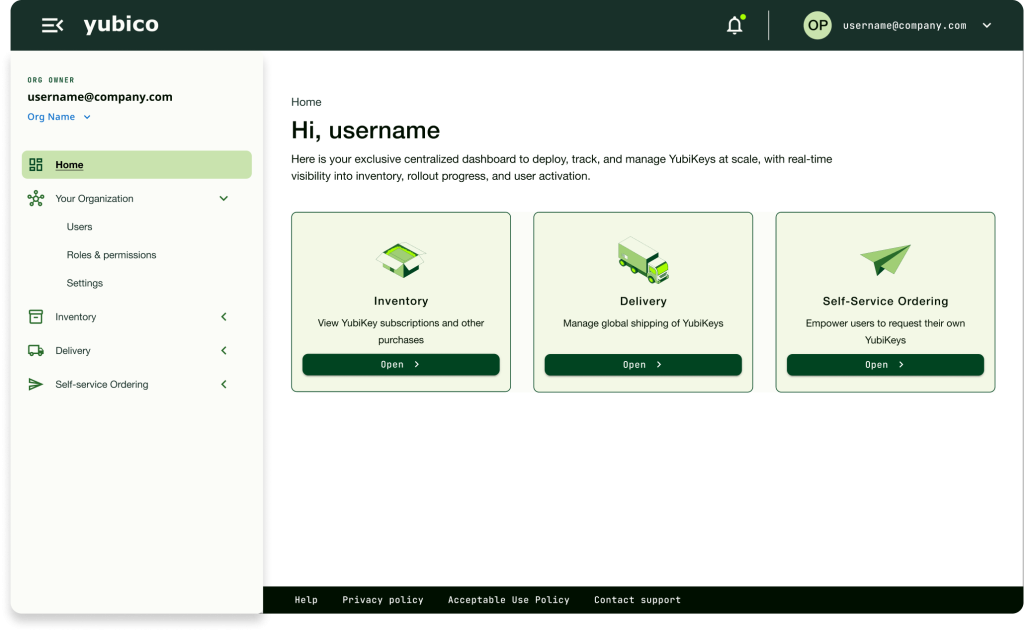Click the Your Organization network icon
Viewport: 1024px width, 632px height.
click(36, 199)
